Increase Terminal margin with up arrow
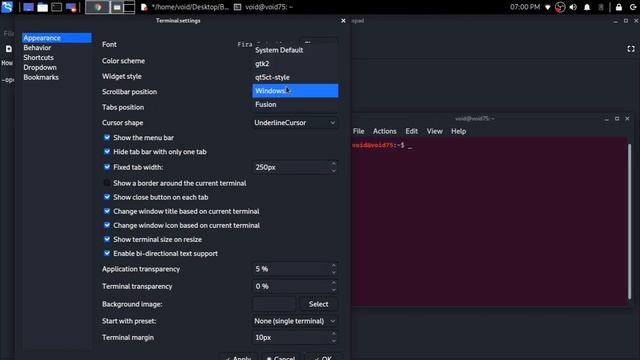640x360 pixels. [x=333, y=334]
